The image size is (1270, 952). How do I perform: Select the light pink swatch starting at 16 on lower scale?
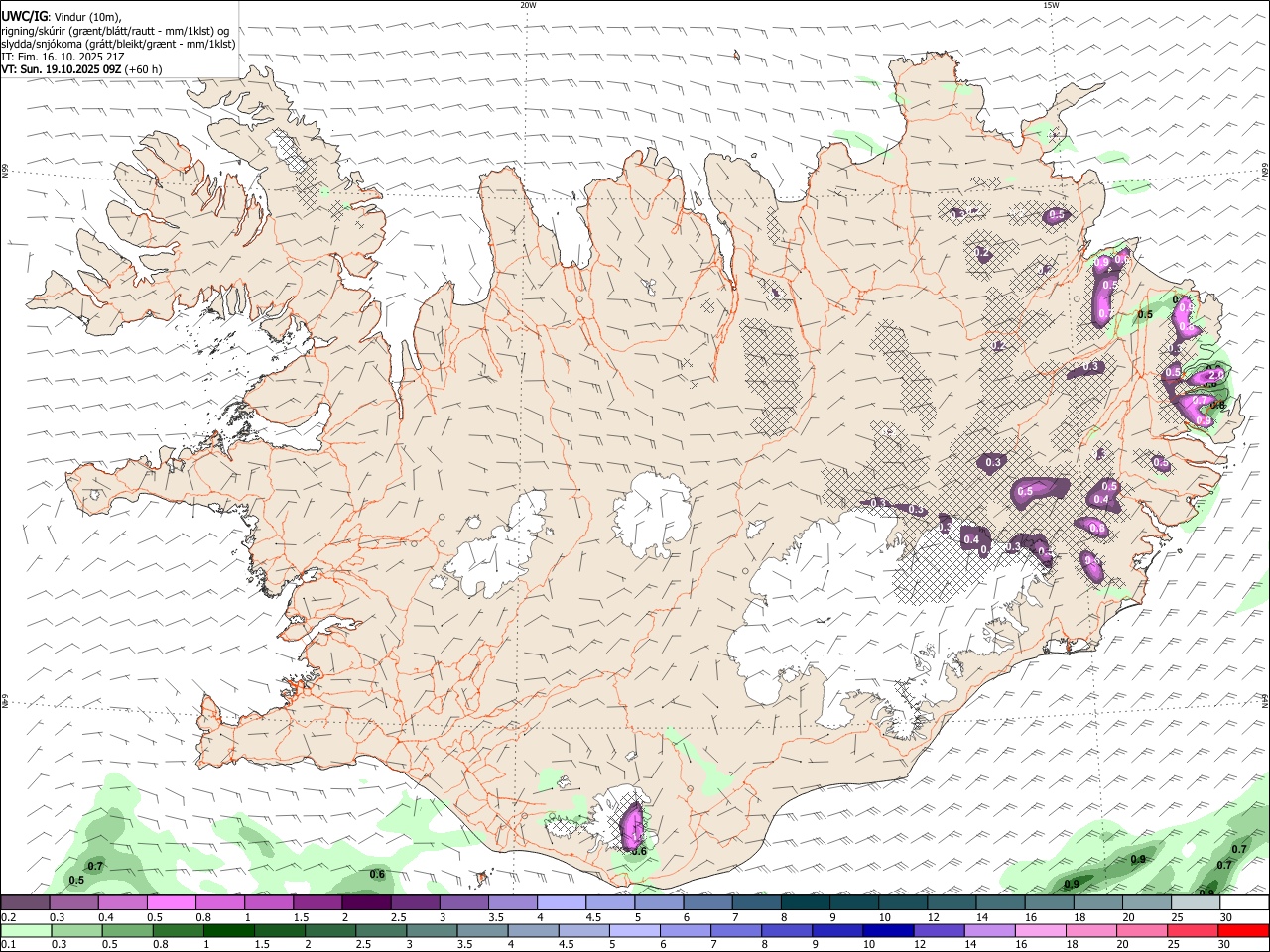[x=1041, y=931]
